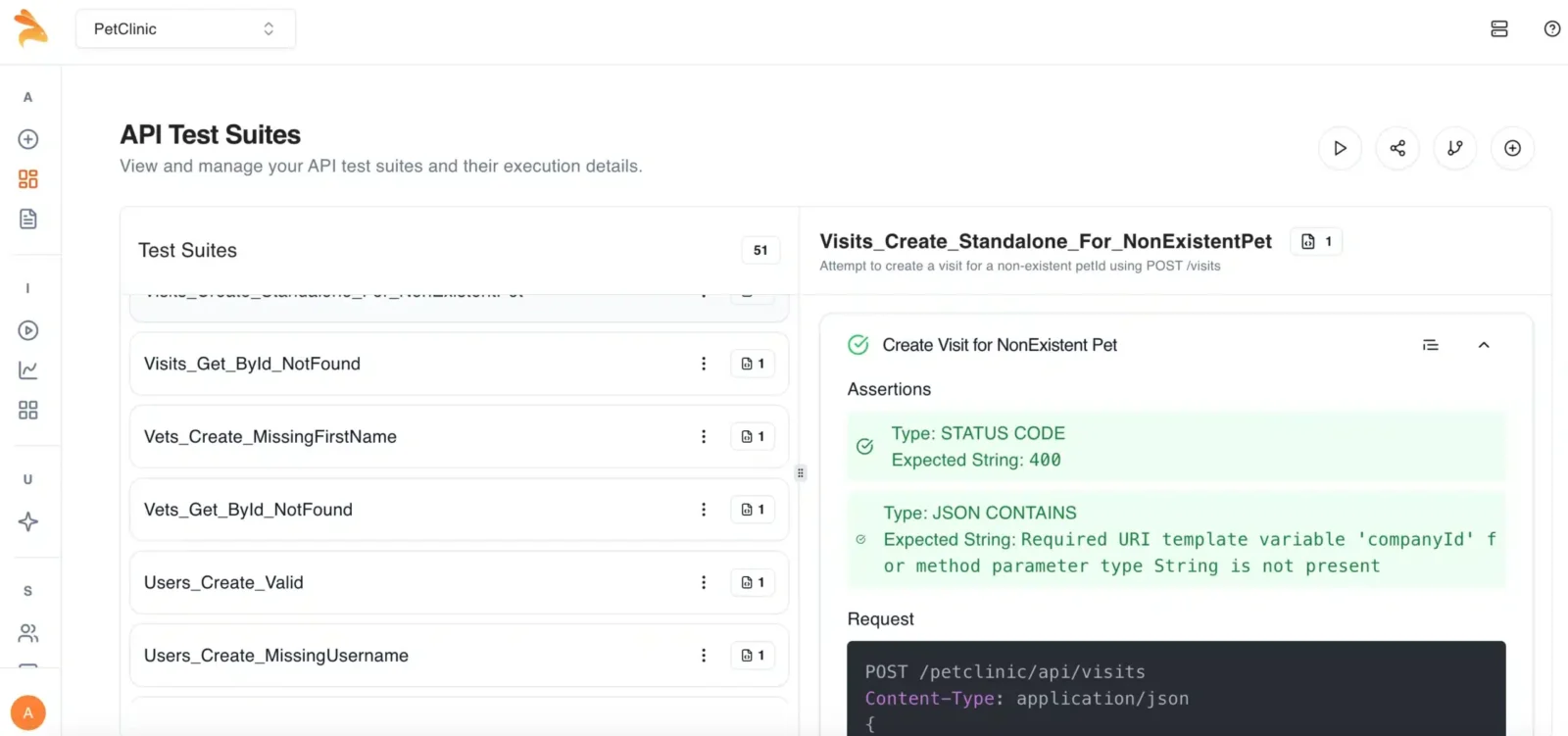Click the STATUS CODE assertion row
The height and width of the screenshot is (736, 1568).
click(1176, 447)
